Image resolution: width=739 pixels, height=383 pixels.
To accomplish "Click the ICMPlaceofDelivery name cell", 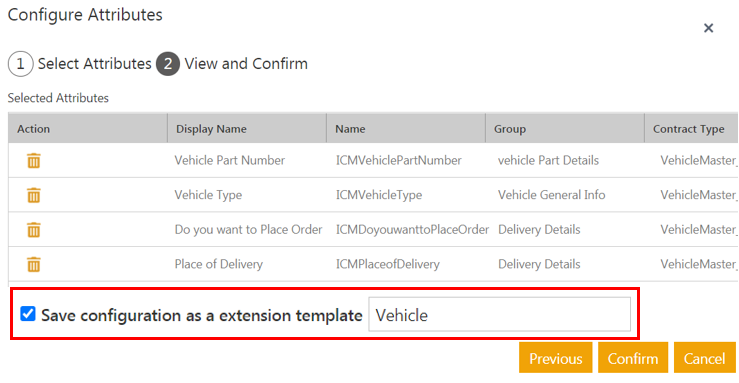I will [387, 264].
